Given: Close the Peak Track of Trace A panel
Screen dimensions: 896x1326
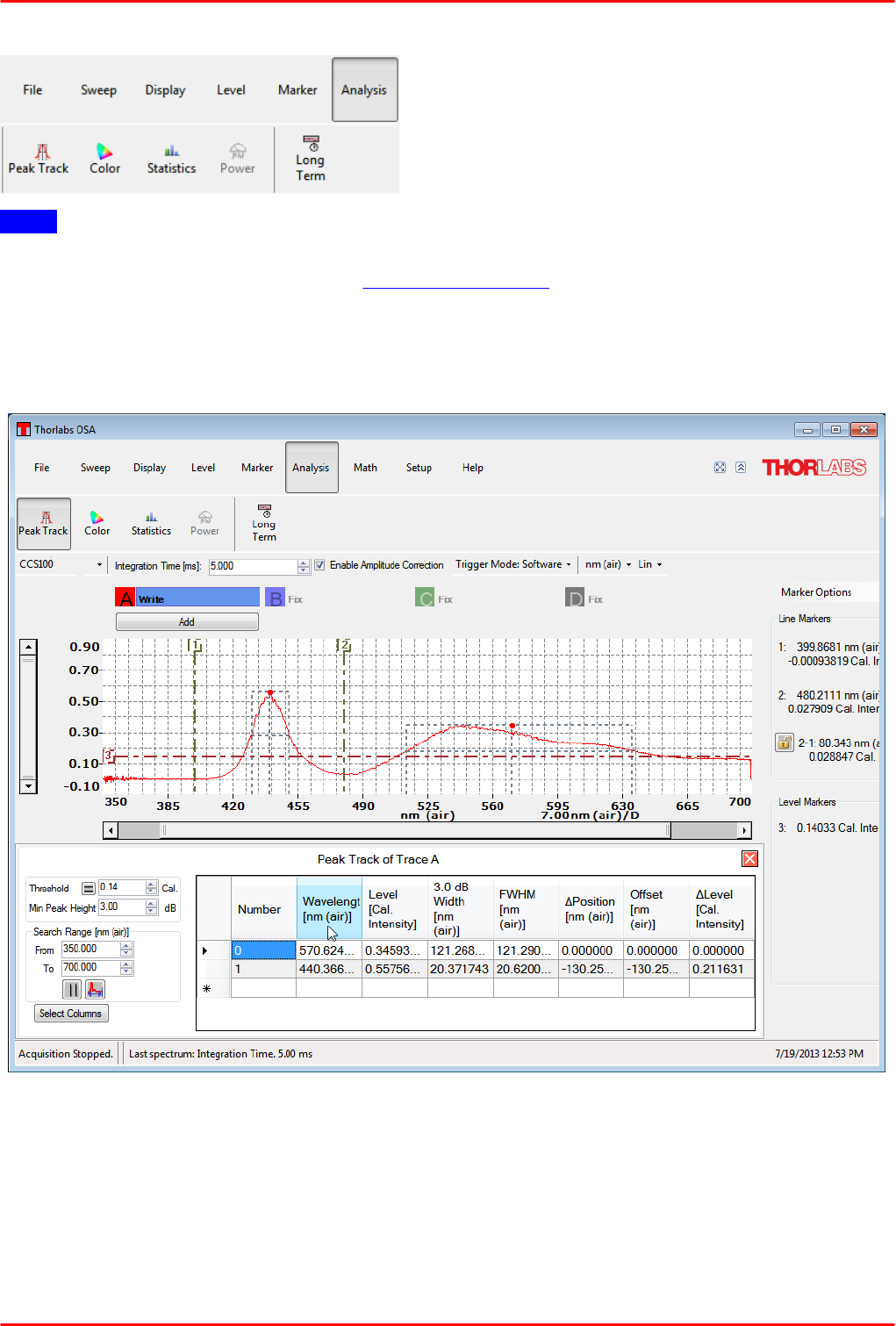Looking at the screenshot, I should (749, 859).
